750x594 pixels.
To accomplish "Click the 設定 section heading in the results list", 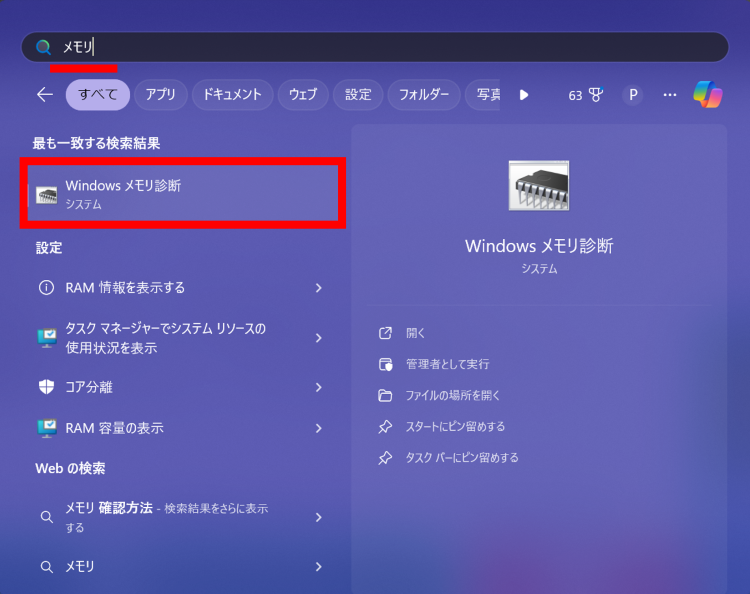I will point(49,248).
